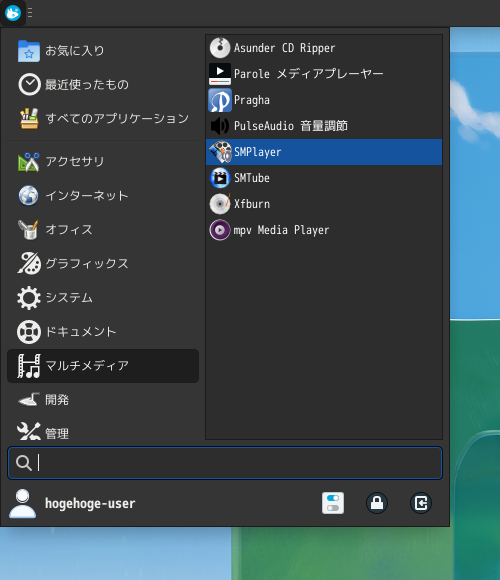The height and width of the screenshot is (580, 500).
Task: Click the accessories scissors icon
Action: click(29, 162)
